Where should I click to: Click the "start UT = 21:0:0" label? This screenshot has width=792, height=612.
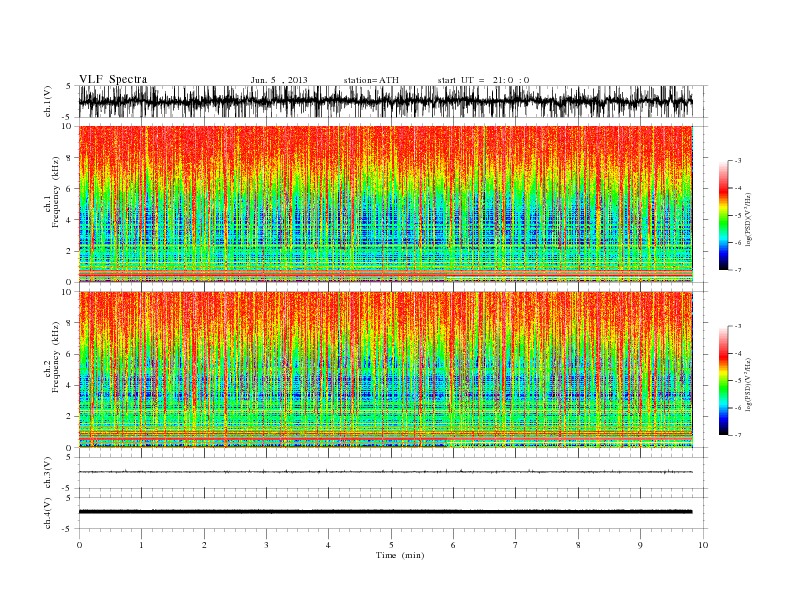coord(483,80)
